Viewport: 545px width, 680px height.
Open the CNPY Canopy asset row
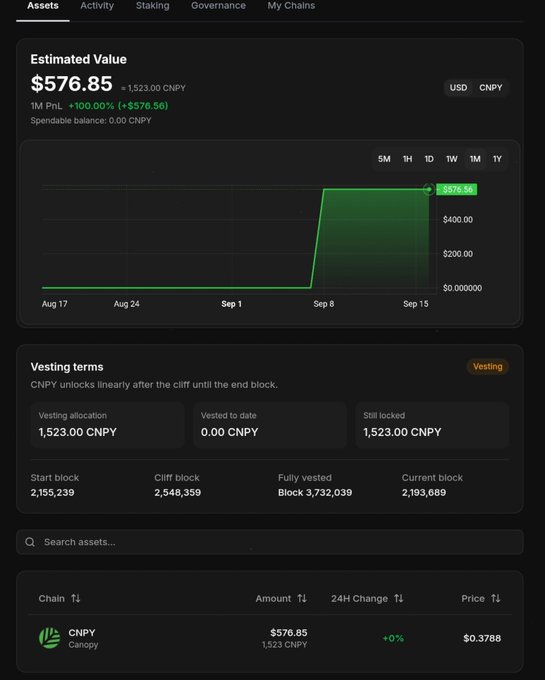[x=270, y=638]
